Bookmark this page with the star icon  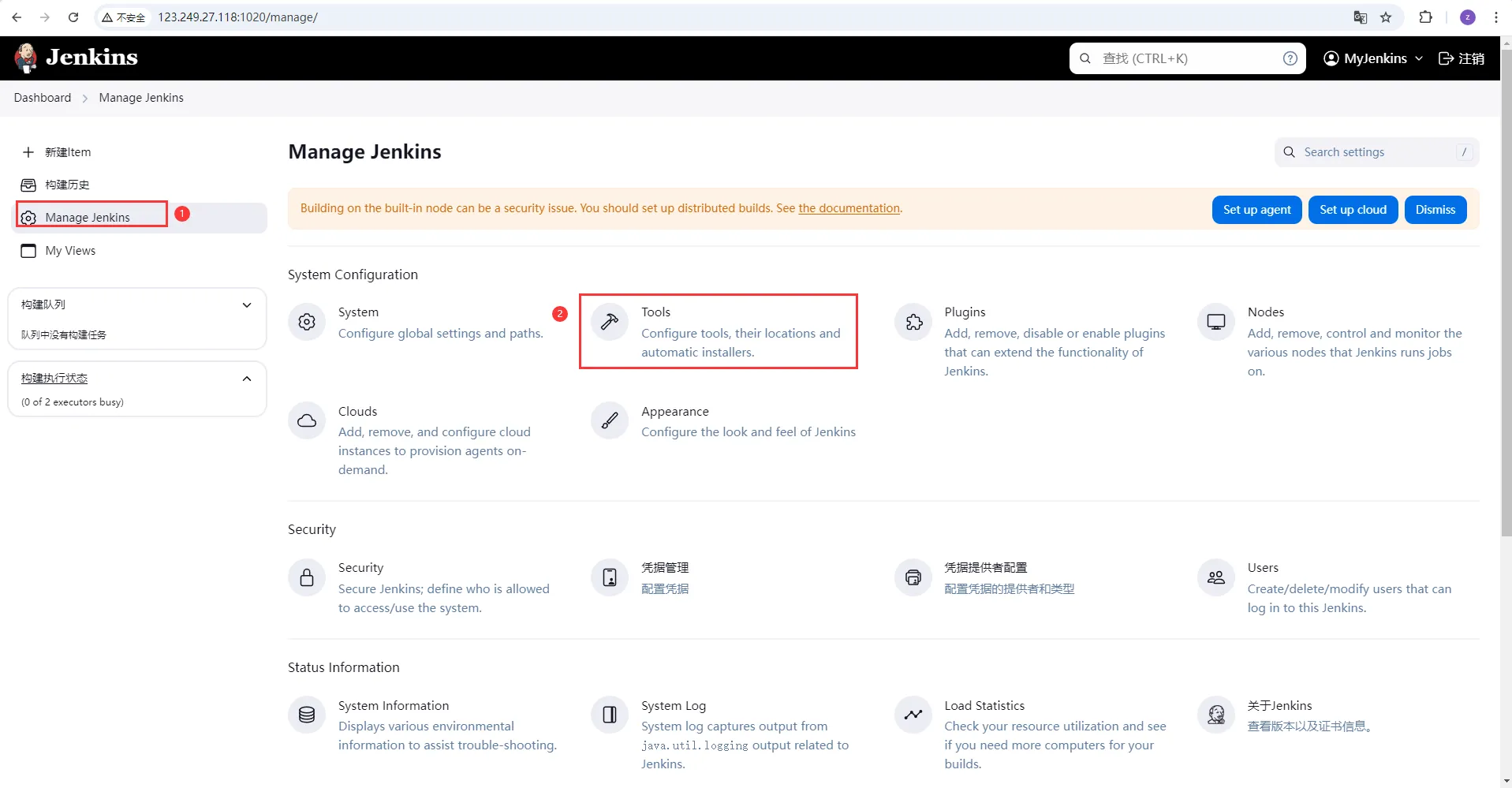pos(1386,17)
